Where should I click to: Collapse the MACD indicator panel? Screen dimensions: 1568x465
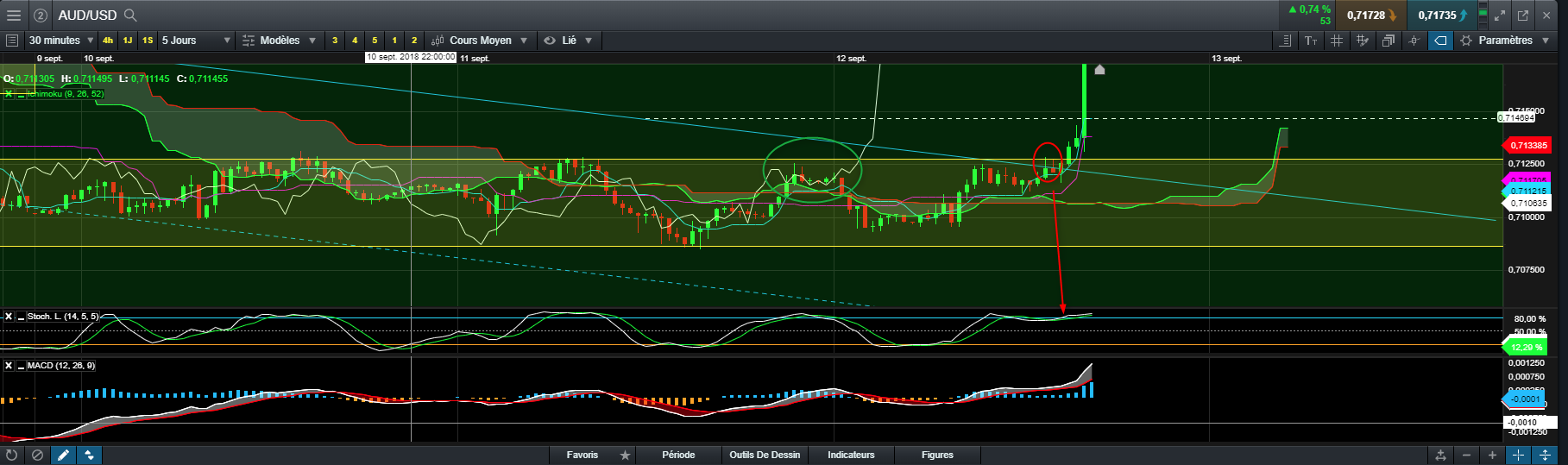click(21, 366)
